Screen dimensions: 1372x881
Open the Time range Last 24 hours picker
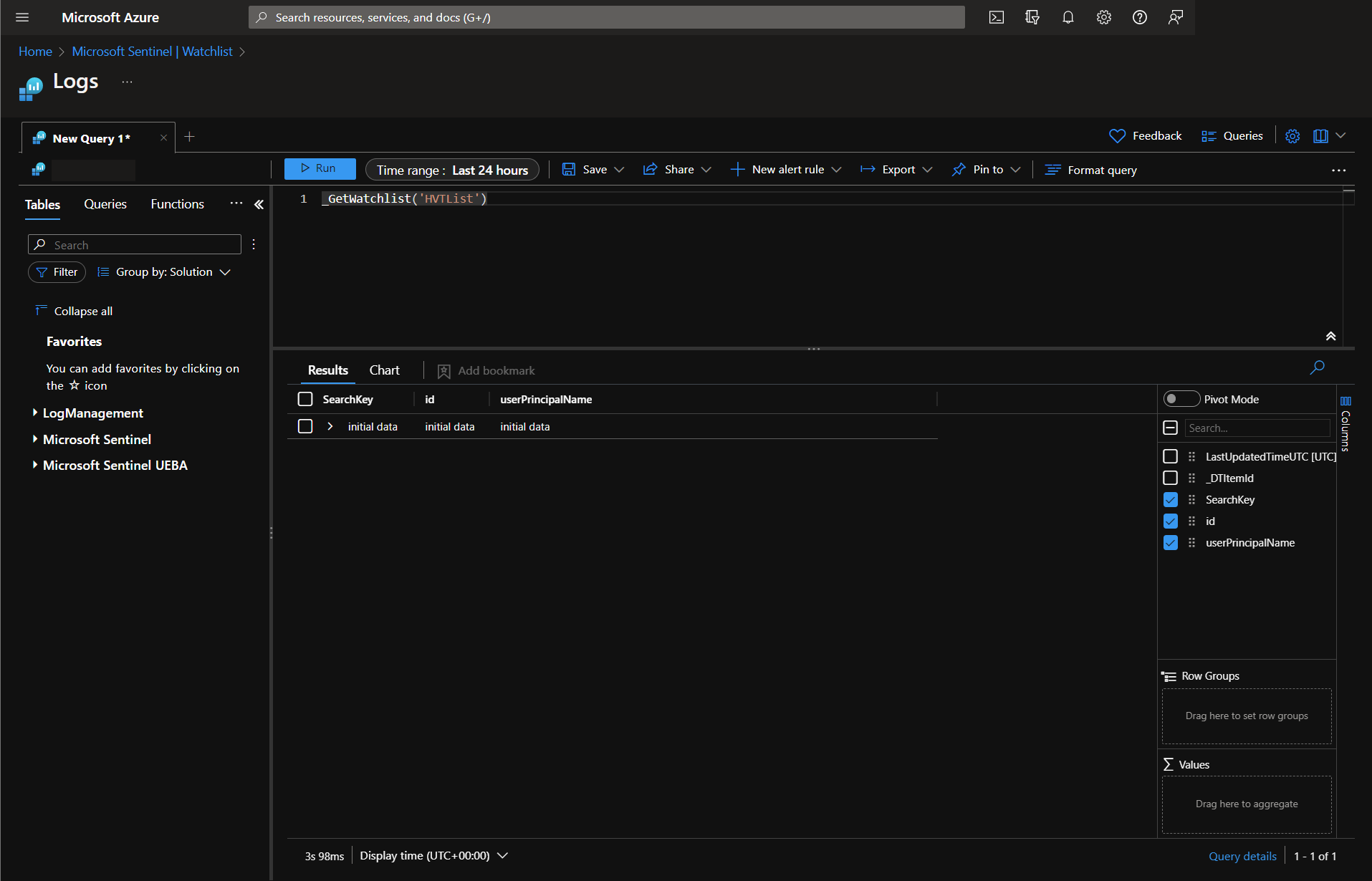pos(452,170)
